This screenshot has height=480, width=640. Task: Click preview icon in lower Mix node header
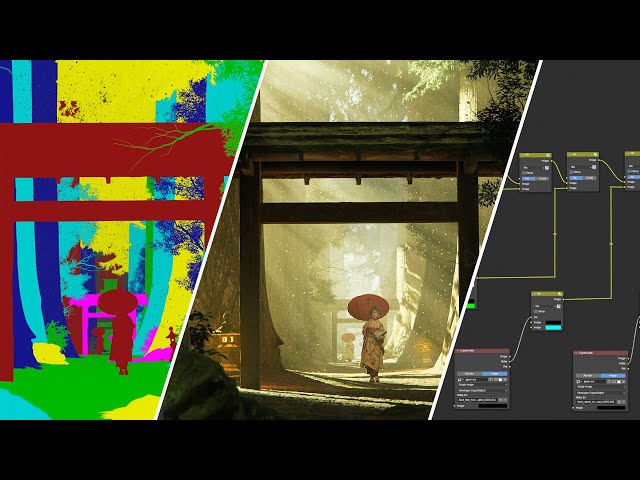pos(560,294)
